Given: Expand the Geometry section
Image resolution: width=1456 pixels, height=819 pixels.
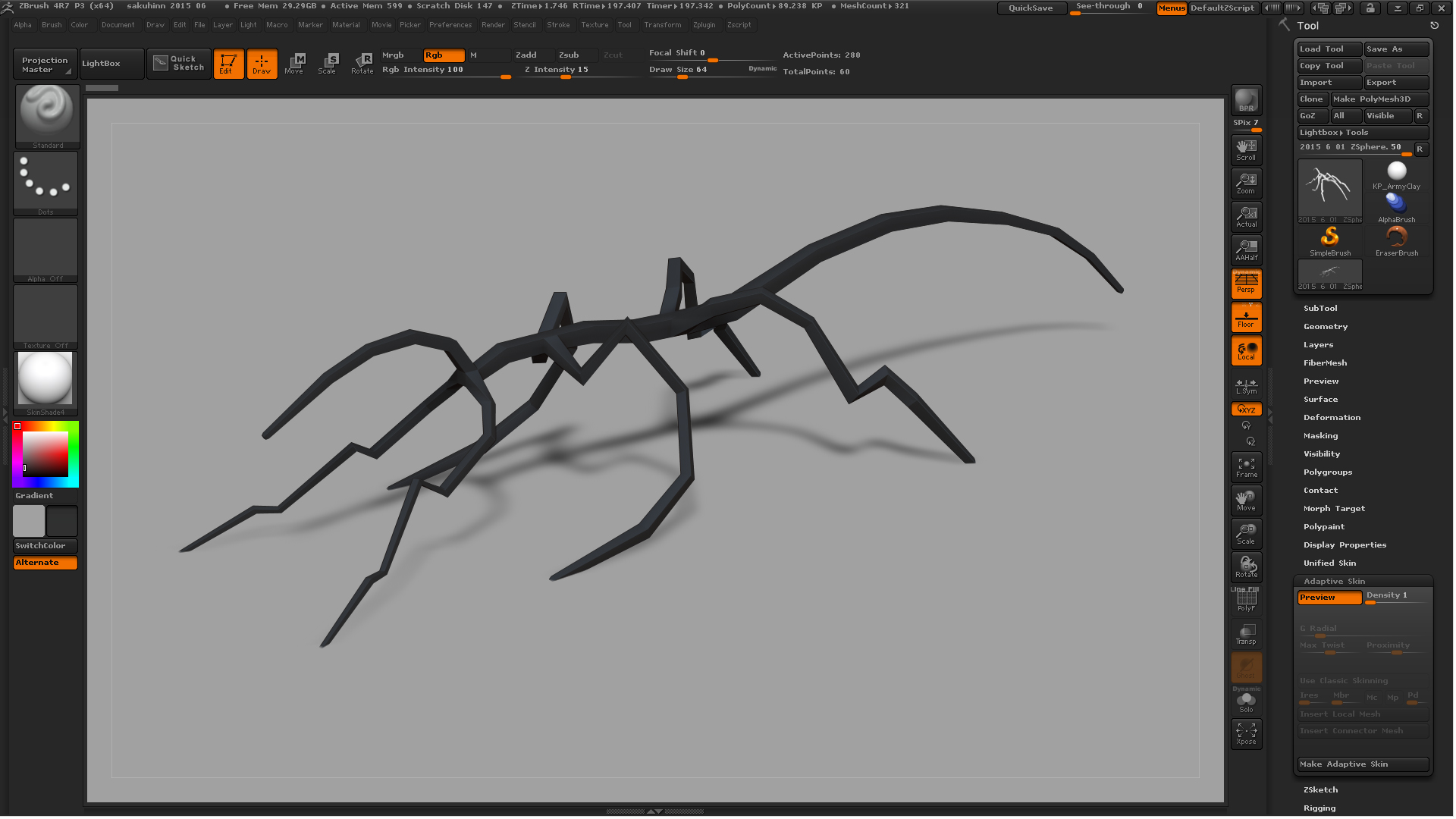Looking at the screenshot, I should click(1326, 327).
